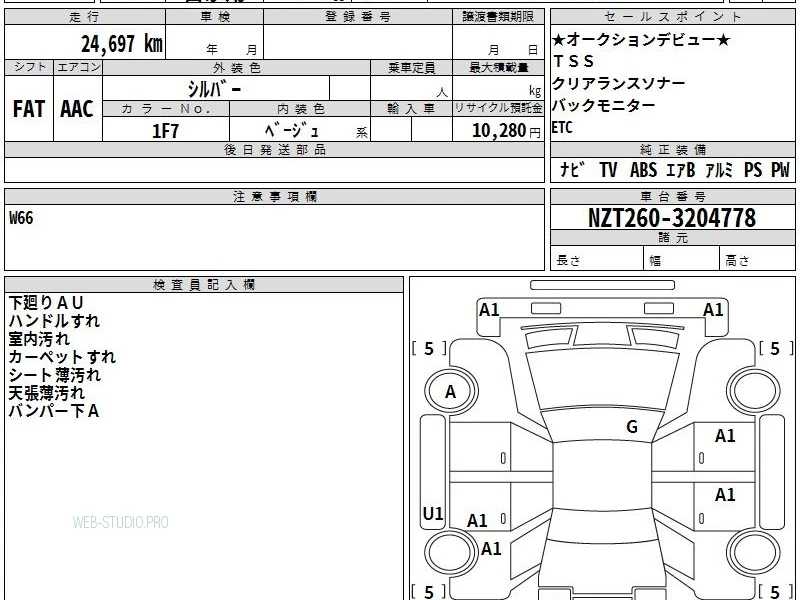The width and height of the screenshot is (800, 600).
Task: Select the シフト label
Action: (29, 67)
